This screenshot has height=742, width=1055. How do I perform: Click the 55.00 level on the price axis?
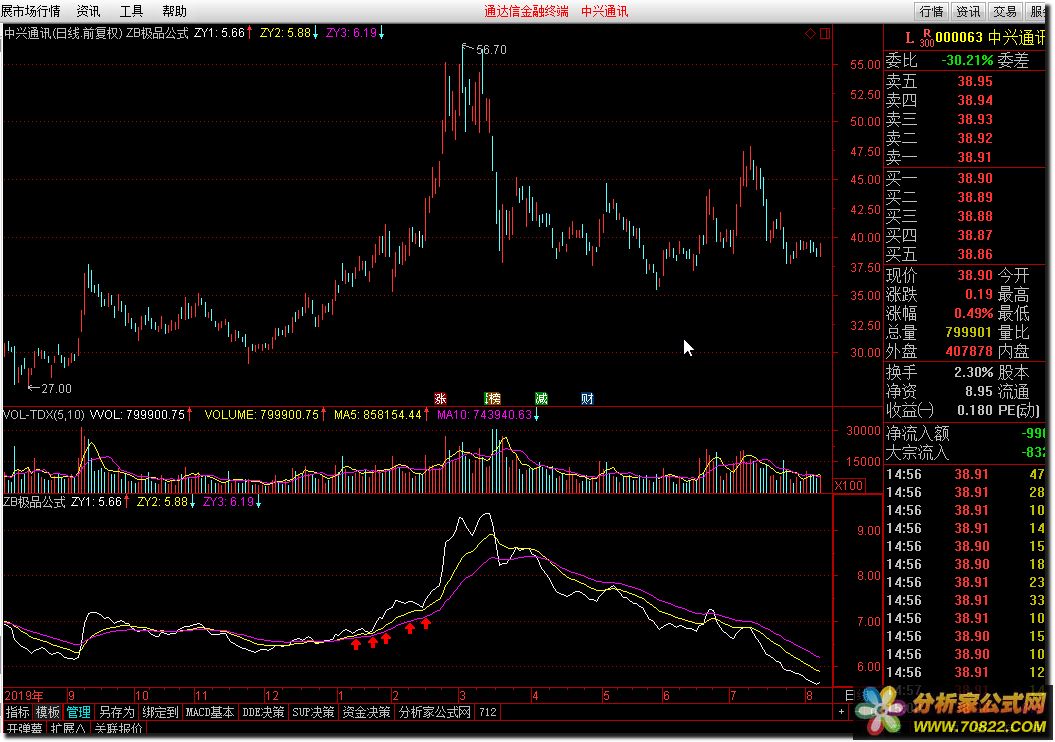[865, 65]
